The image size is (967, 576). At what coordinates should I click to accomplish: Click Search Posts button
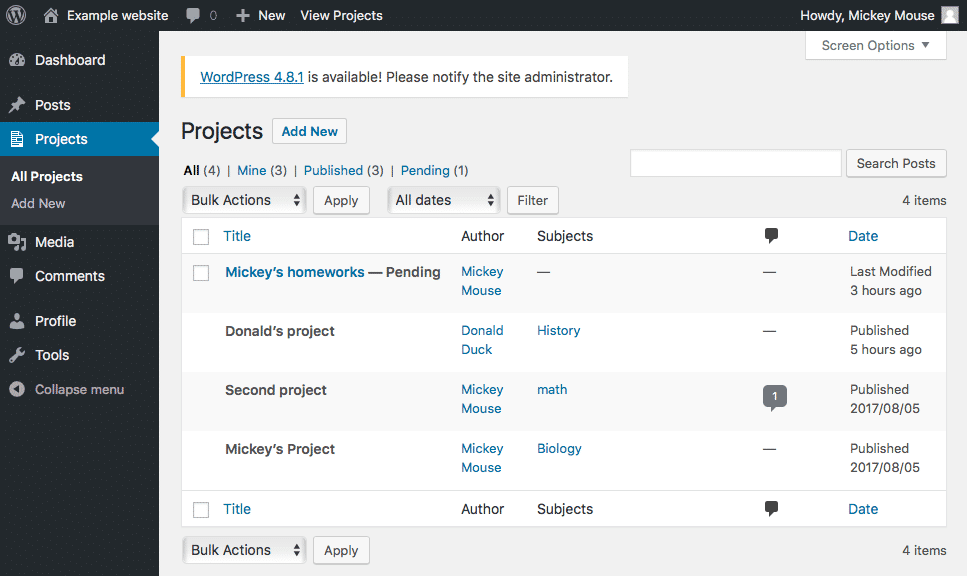[896, 163]
